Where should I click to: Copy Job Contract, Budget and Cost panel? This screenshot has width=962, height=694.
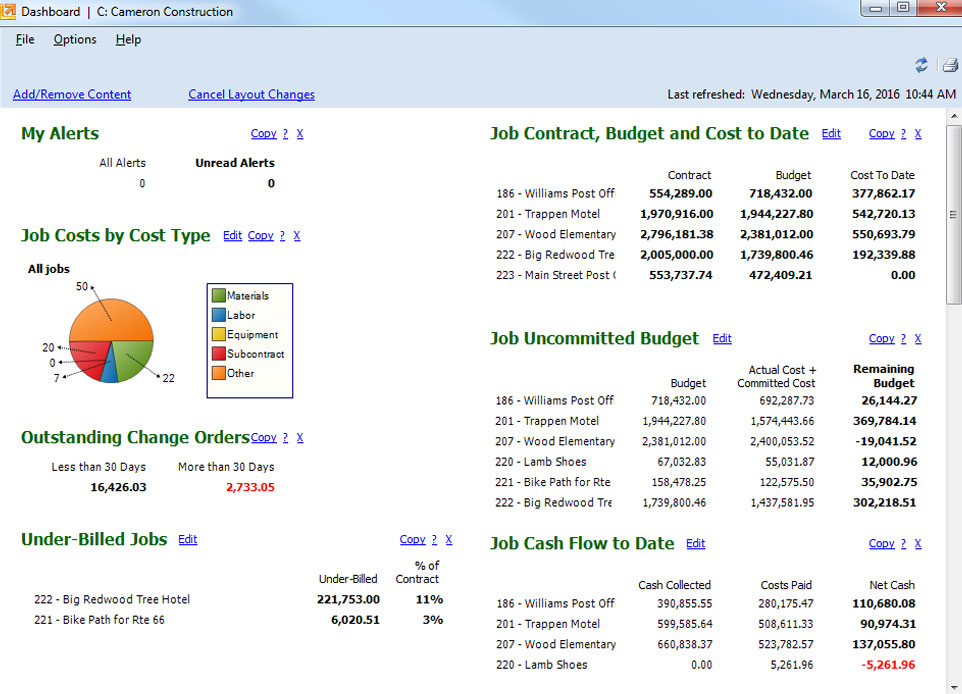tap(882, 133)
